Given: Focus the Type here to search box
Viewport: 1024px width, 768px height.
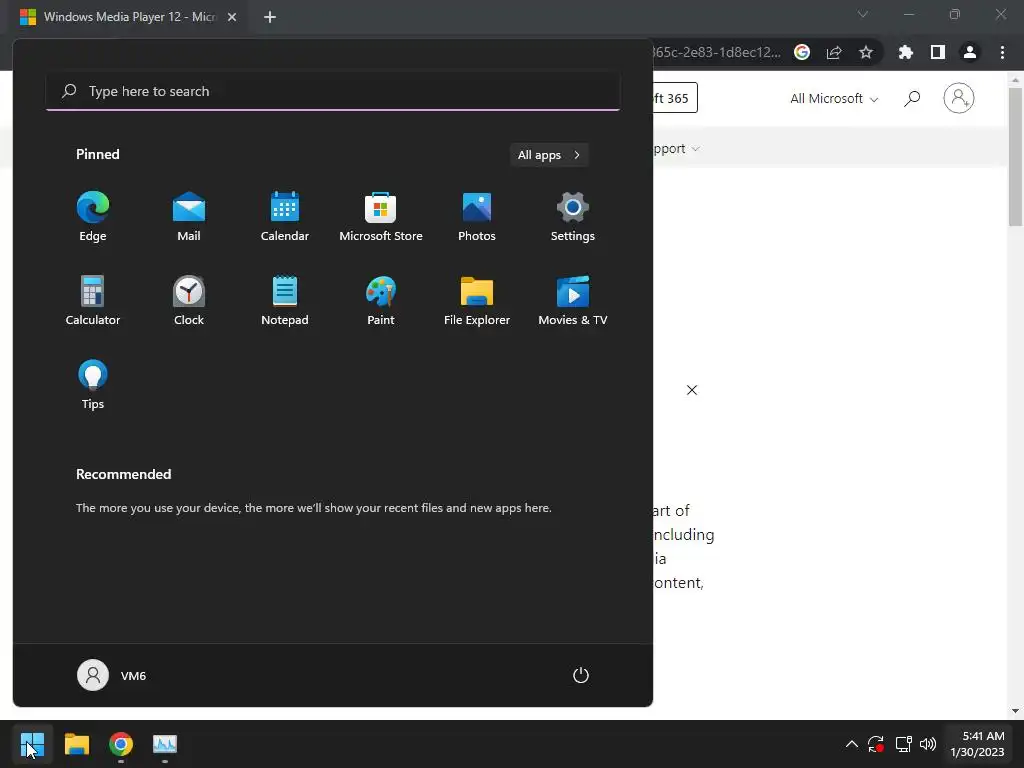Looking at the screenshot, I should (x=333, y=91).
